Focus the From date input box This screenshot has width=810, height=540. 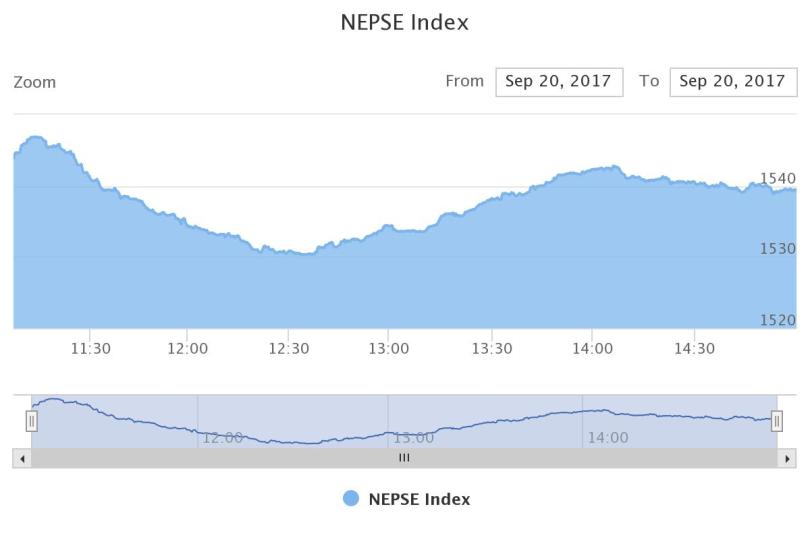tap(559, 82)
